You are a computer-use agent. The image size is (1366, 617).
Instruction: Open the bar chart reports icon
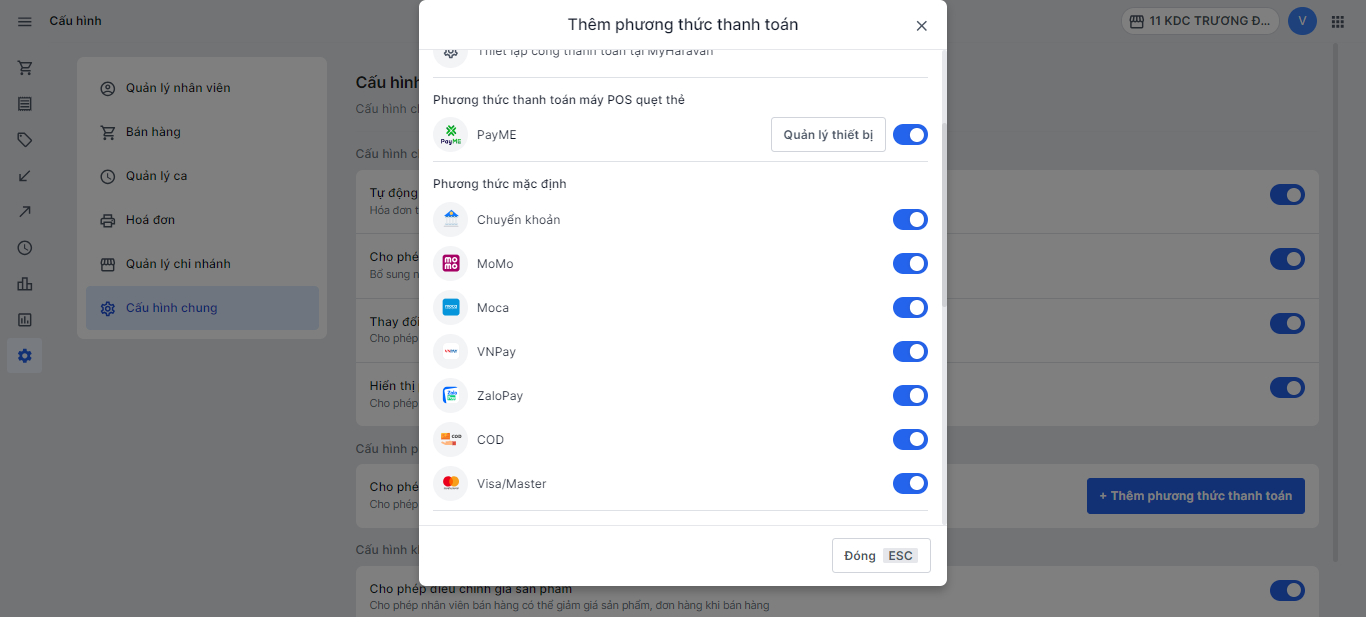pos(25,284)
